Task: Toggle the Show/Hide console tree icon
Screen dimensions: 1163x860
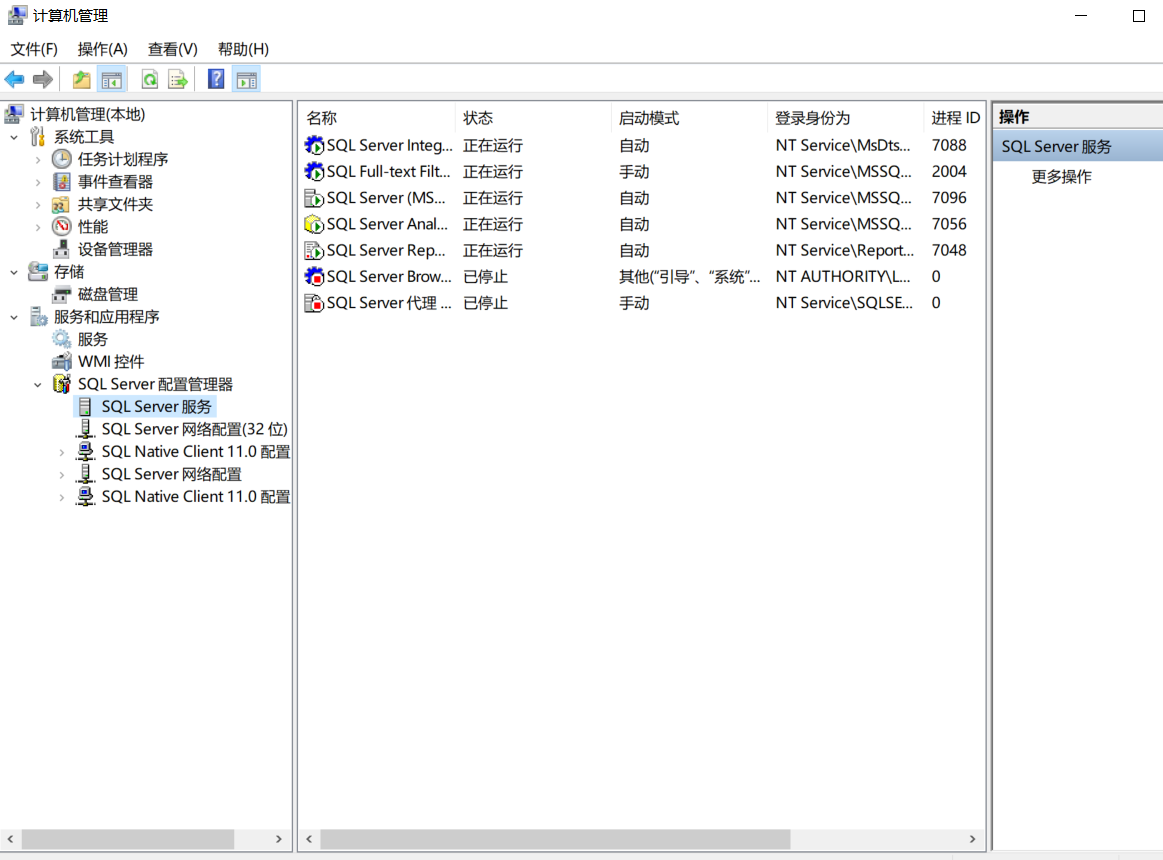Action: [x=112, y=79]
